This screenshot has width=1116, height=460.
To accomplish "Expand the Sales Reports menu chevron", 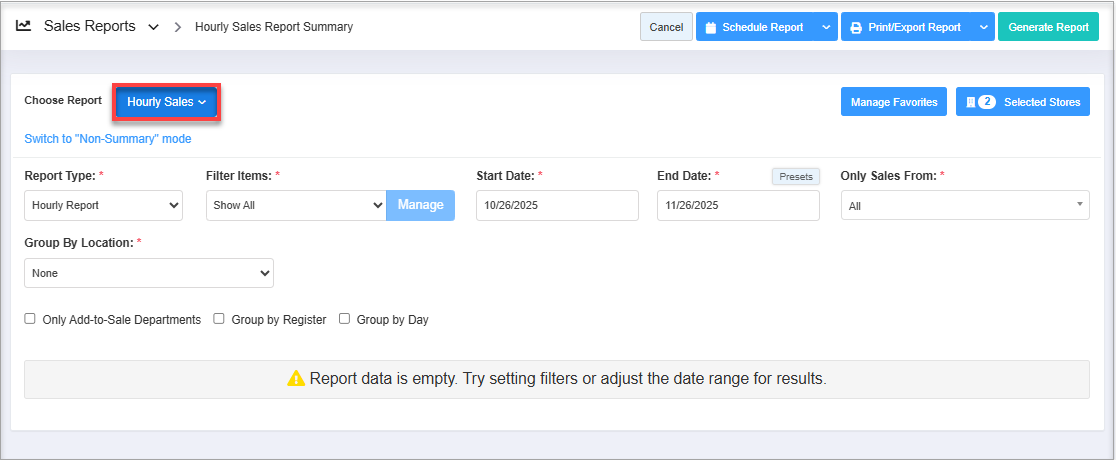I will click(x=153, y=27).
